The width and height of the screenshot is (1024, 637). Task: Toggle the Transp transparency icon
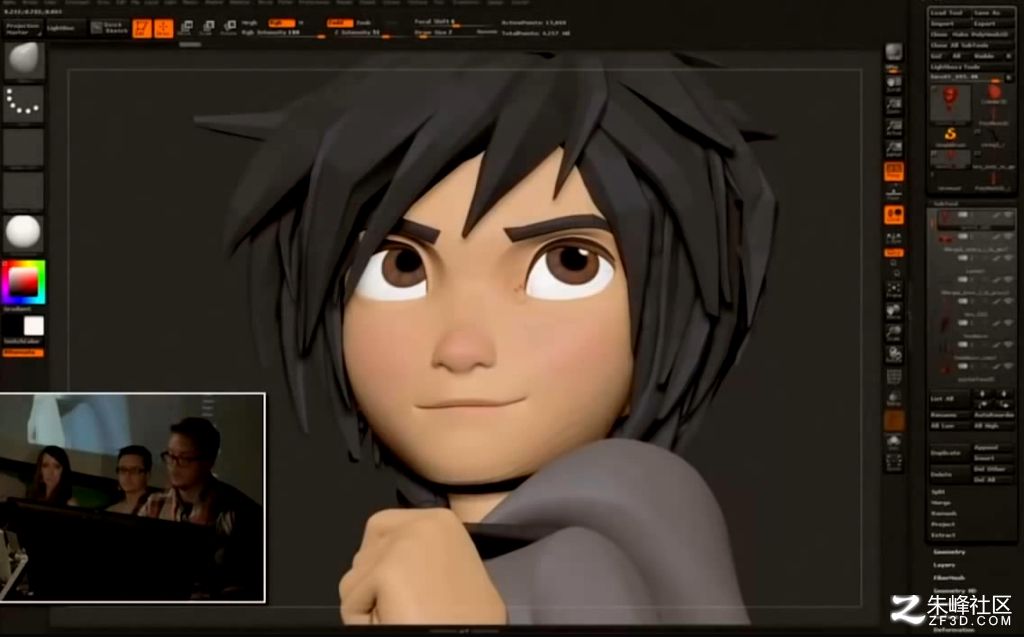click(893, 399)
